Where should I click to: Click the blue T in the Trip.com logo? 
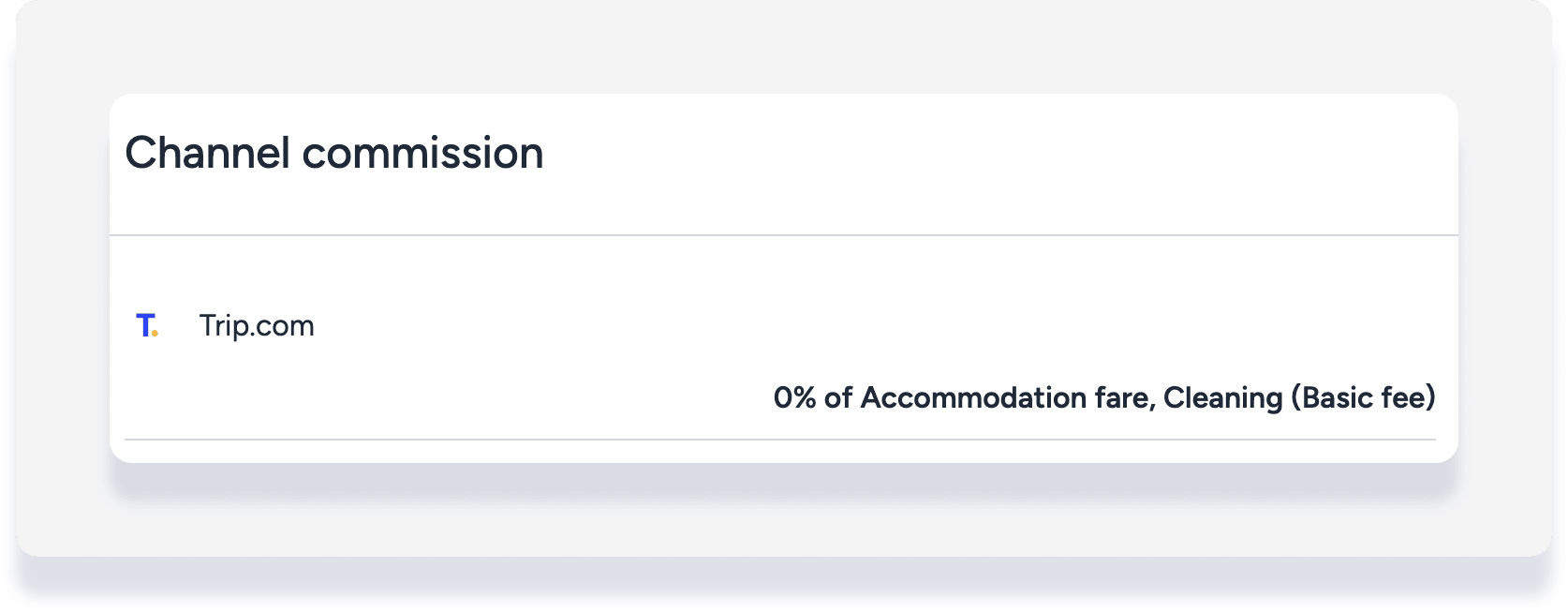144,325
